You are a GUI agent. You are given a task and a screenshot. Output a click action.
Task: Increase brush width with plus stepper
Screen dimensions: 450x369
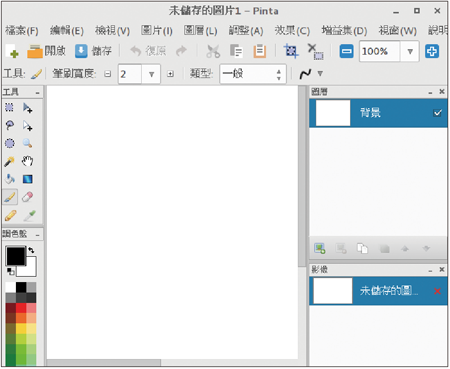(170, 74)
